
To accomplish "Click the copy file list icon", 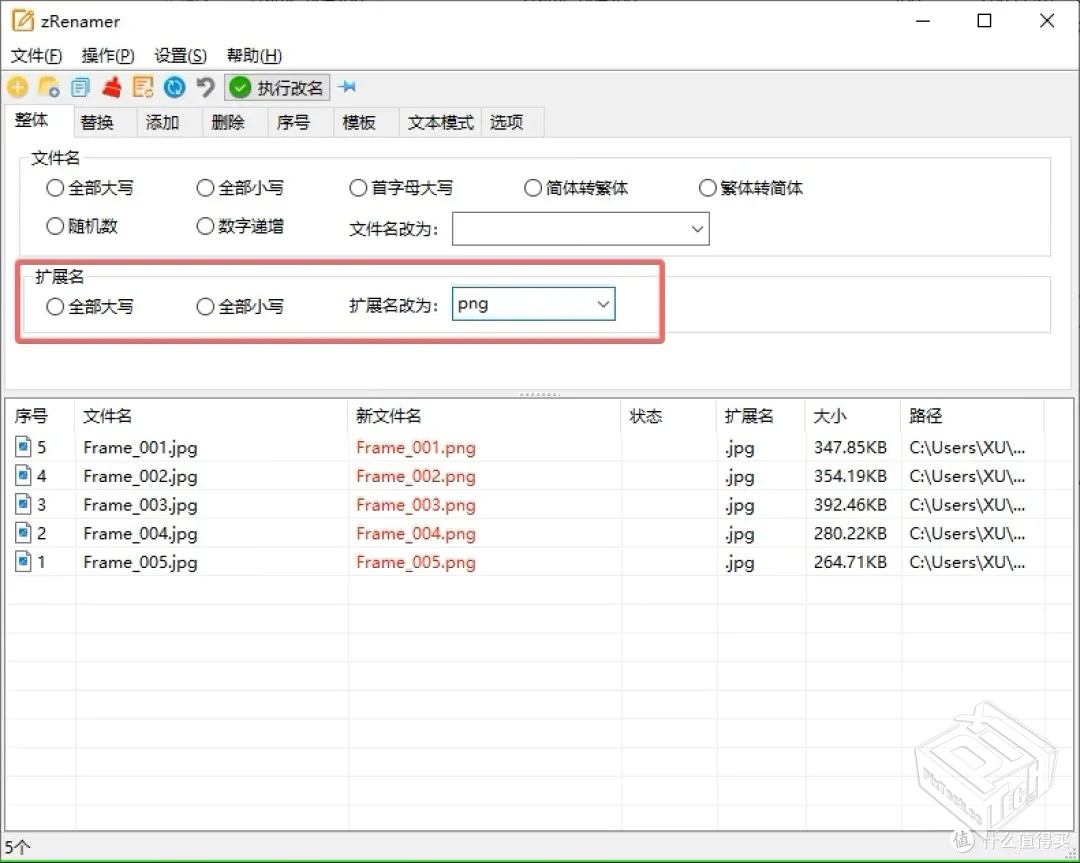I will [x=80, y=87].
